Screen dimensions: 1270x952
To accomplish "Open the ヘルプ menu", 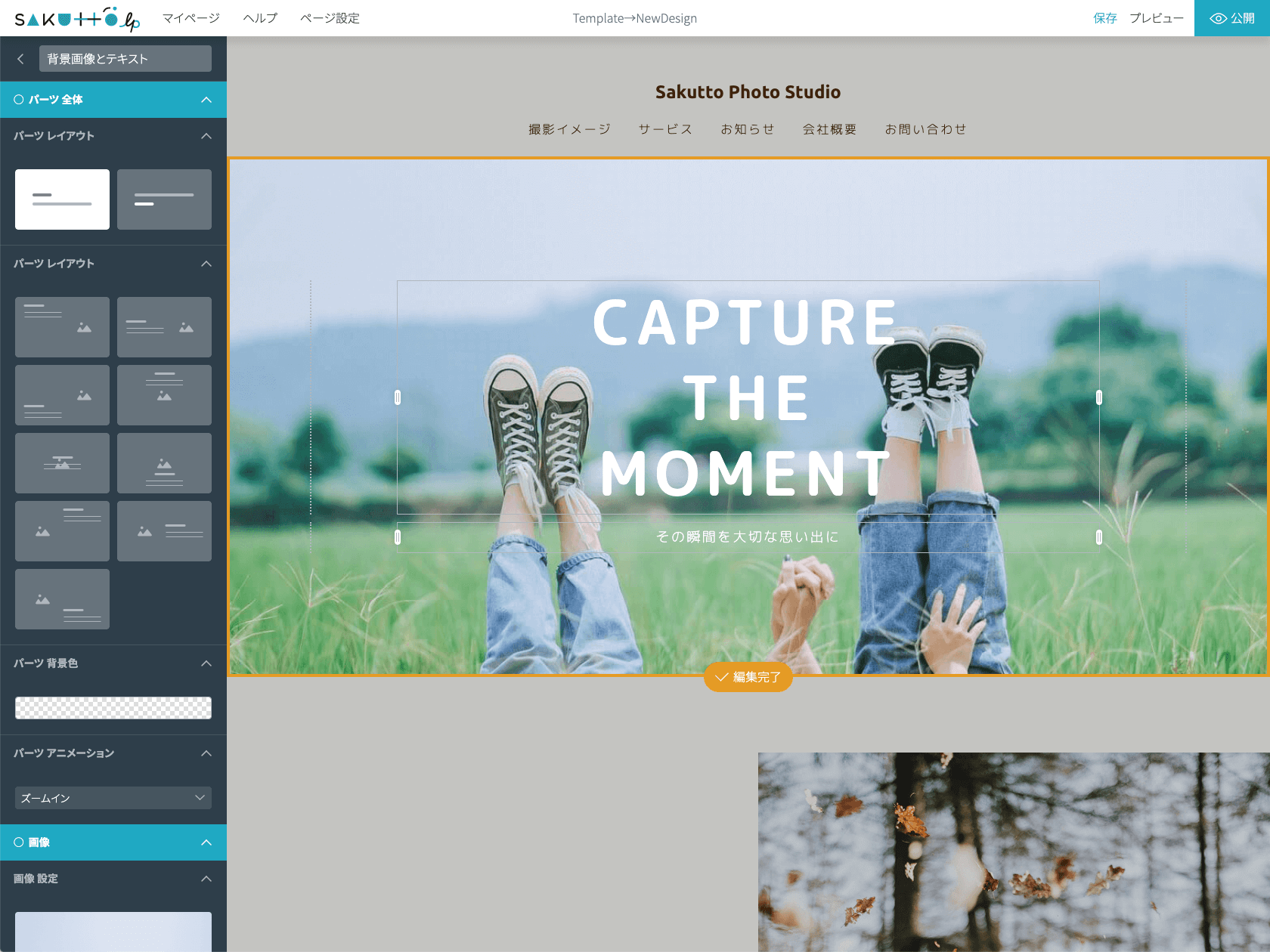I will (260, 18).
